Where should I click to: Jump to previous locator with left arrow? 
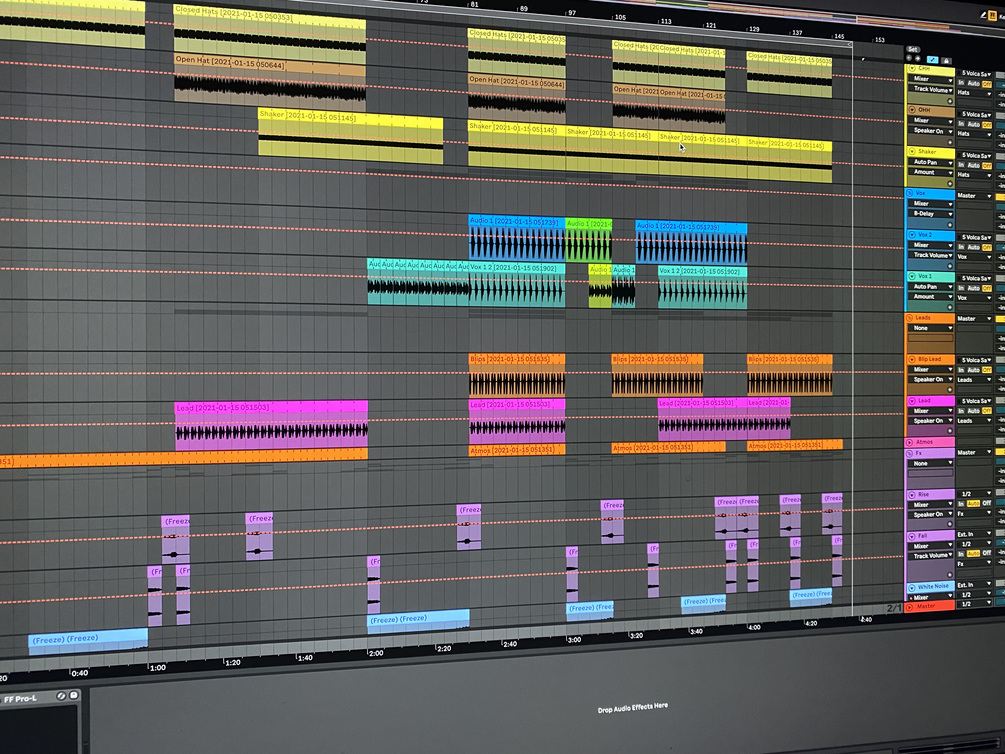tap(909, 58)
